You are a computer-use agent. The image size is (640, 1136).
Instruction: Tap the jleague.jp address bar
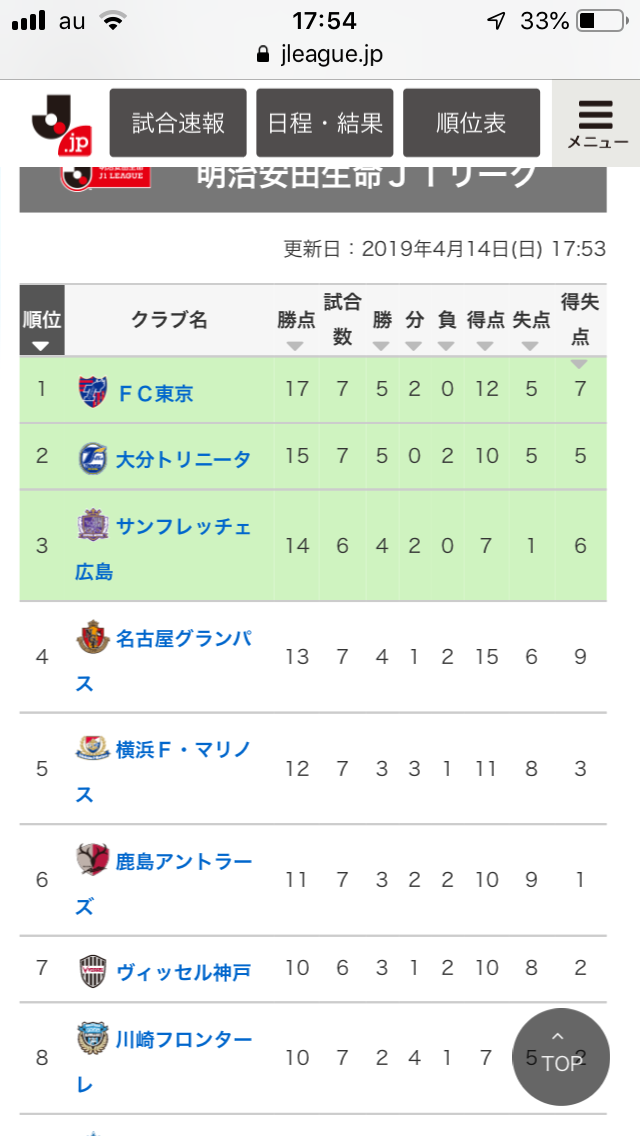coord(320,54)
